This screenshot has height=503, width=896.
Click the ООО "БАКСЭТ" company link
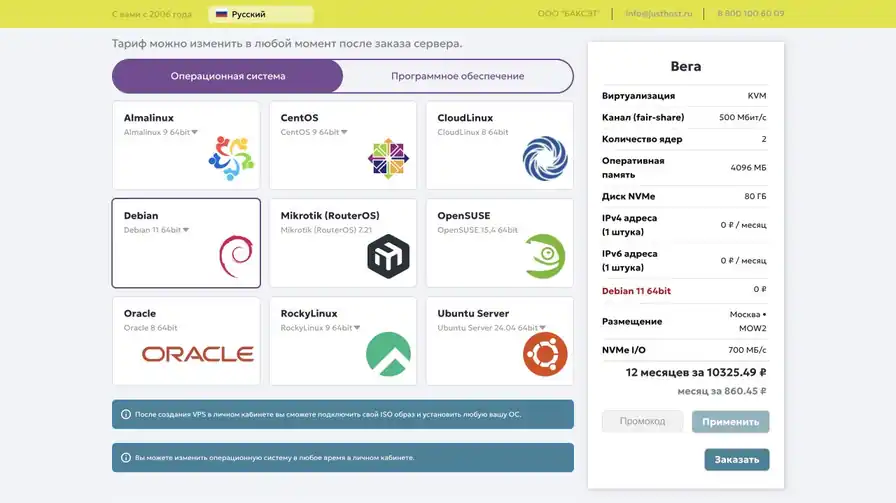click(x=568, y=14)
